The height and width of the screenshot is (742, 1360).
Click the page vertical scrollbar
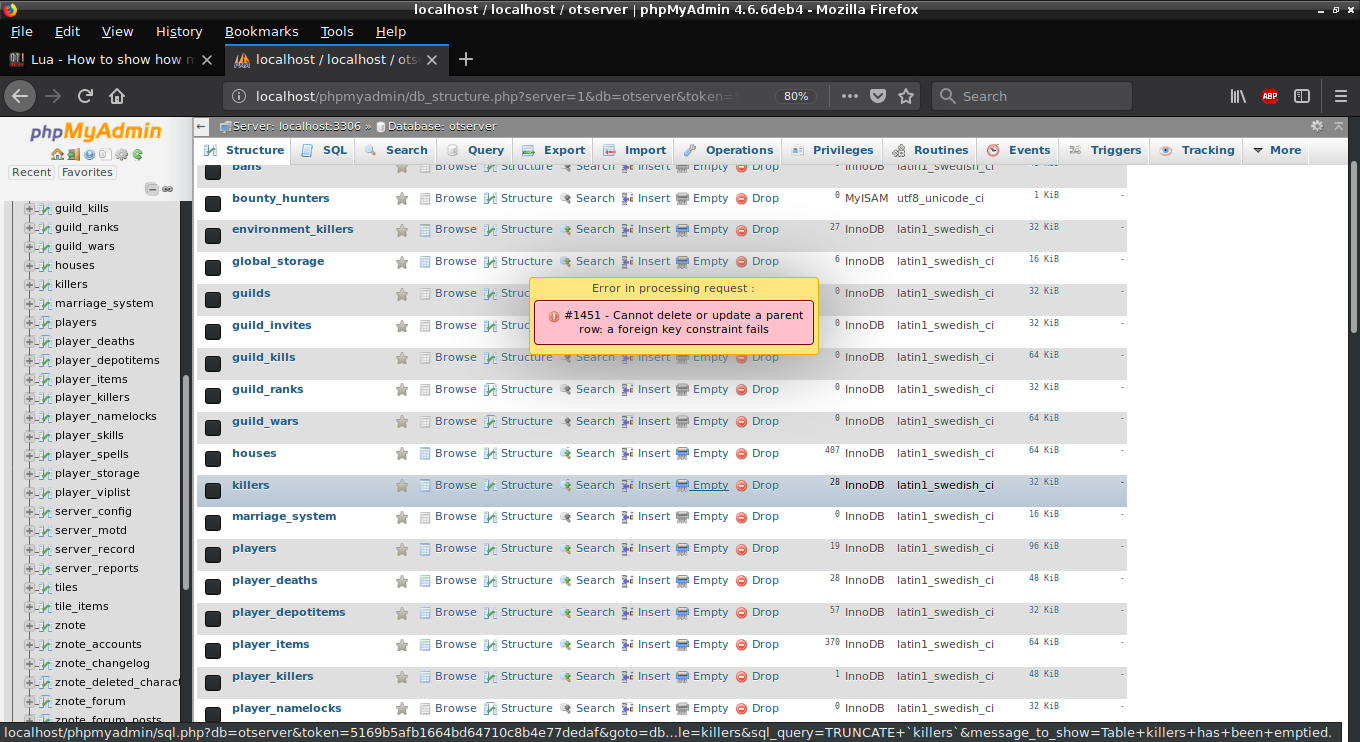click(x=1355, y=245)
